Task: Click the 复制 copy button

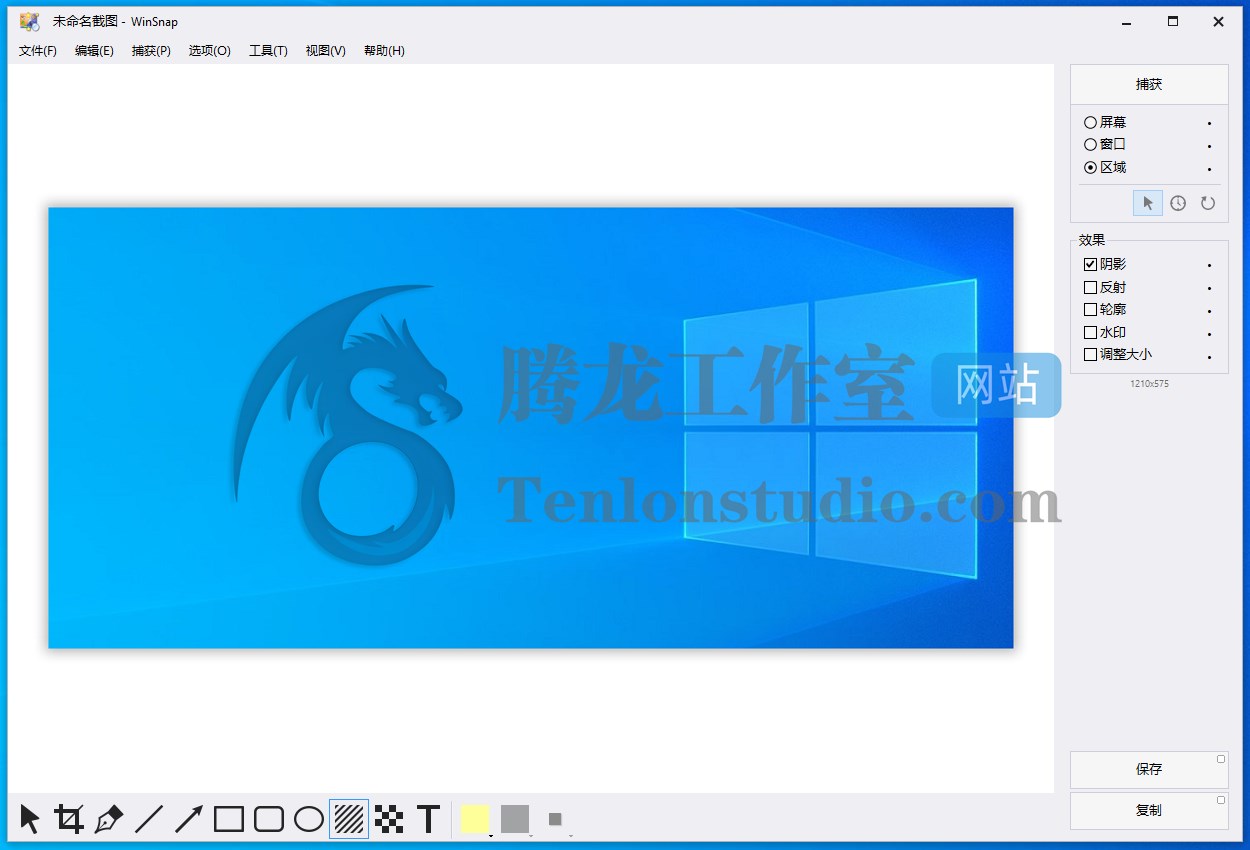Action: click(1149, 811)
